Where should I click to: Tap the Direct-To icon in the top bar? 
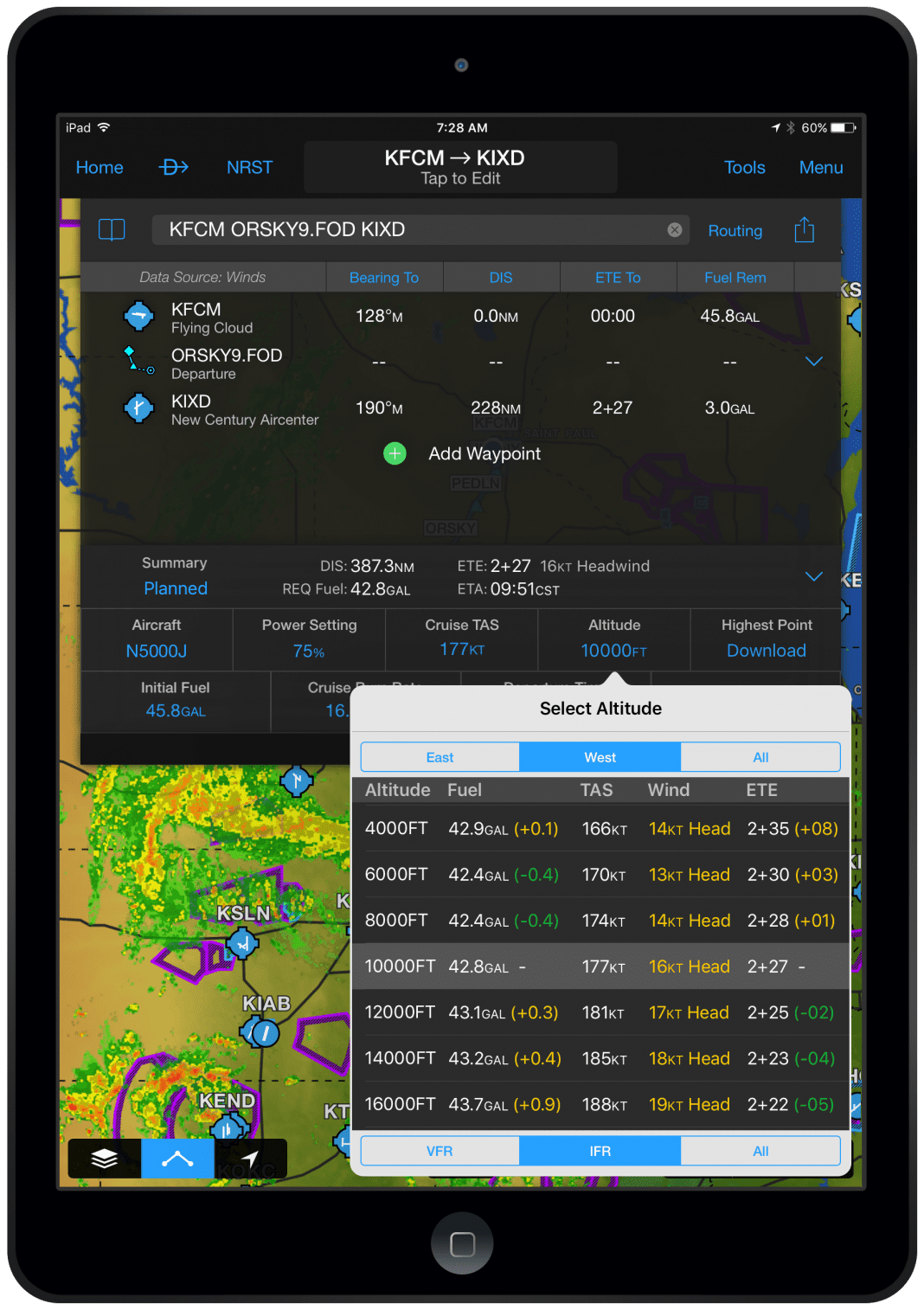click(x=172, y=167)
